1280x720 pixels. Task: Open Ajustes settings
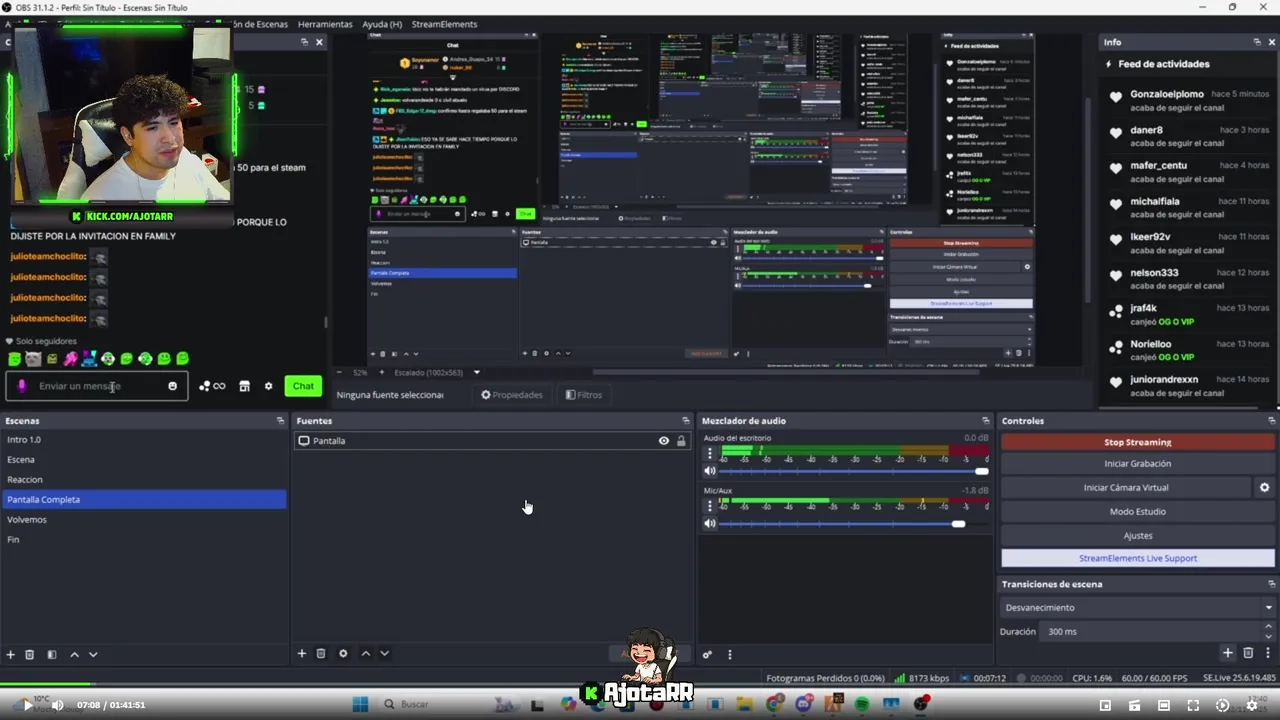(x=1138, y=535)
